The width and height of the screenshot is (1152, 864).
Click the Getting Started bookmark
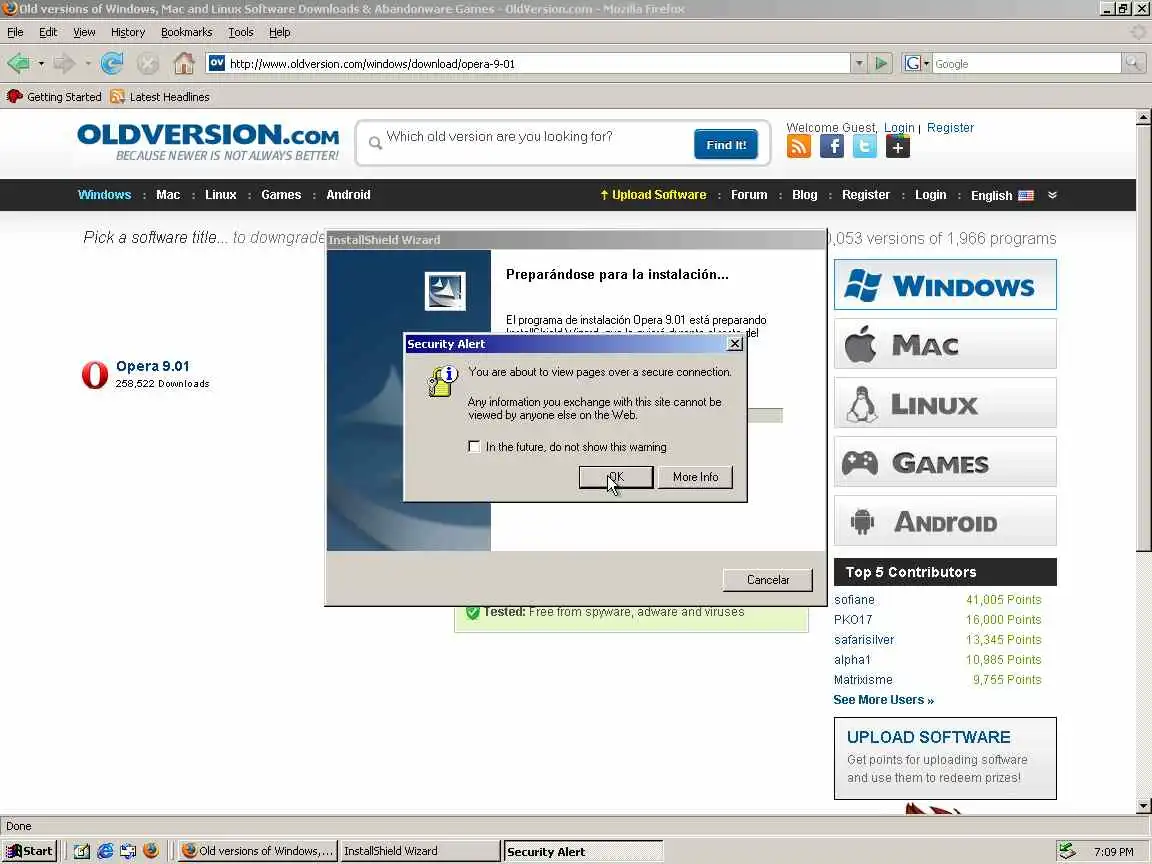click(54, 96)
